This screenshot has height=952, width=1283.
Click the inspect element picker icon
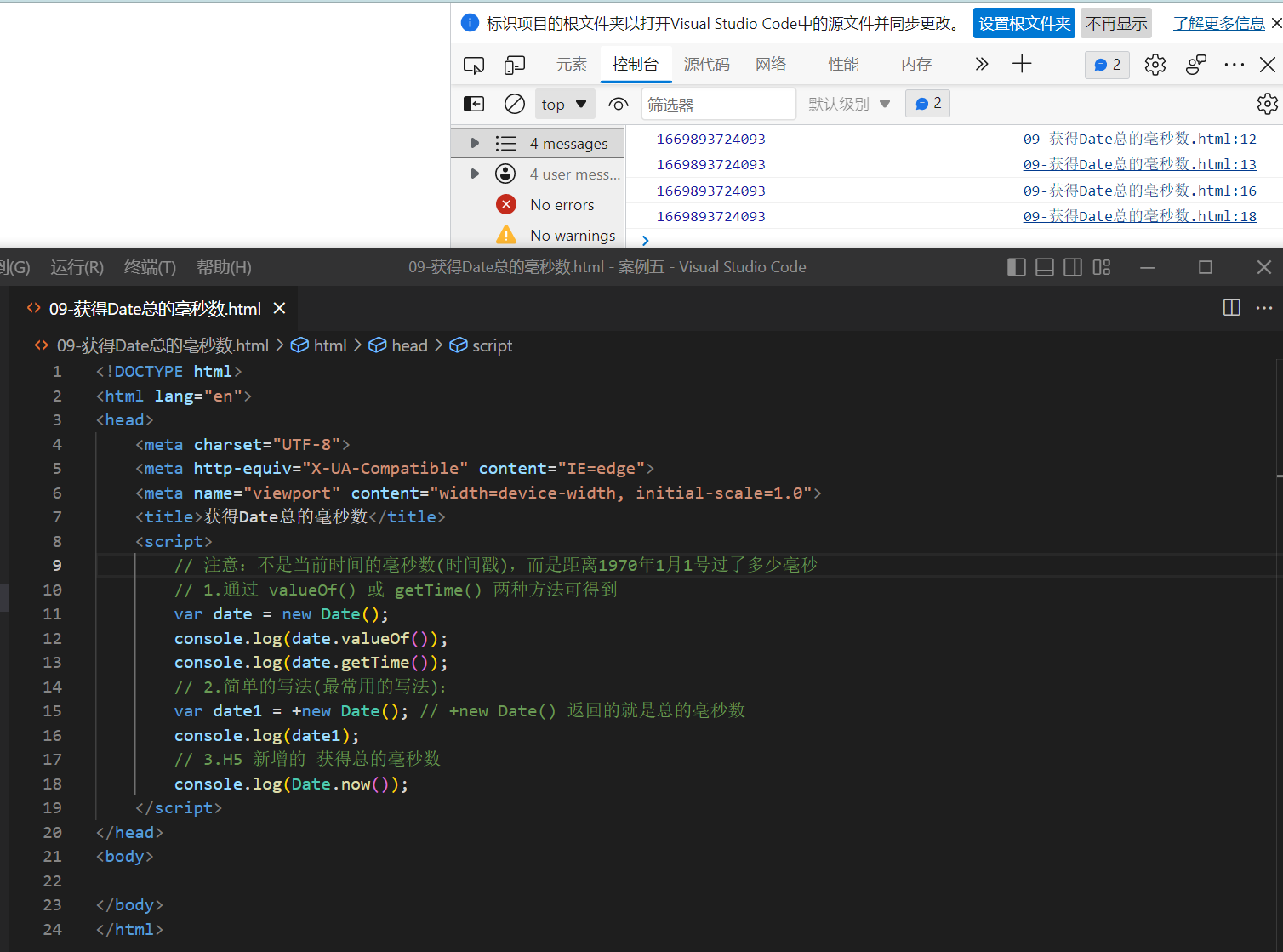473,65
